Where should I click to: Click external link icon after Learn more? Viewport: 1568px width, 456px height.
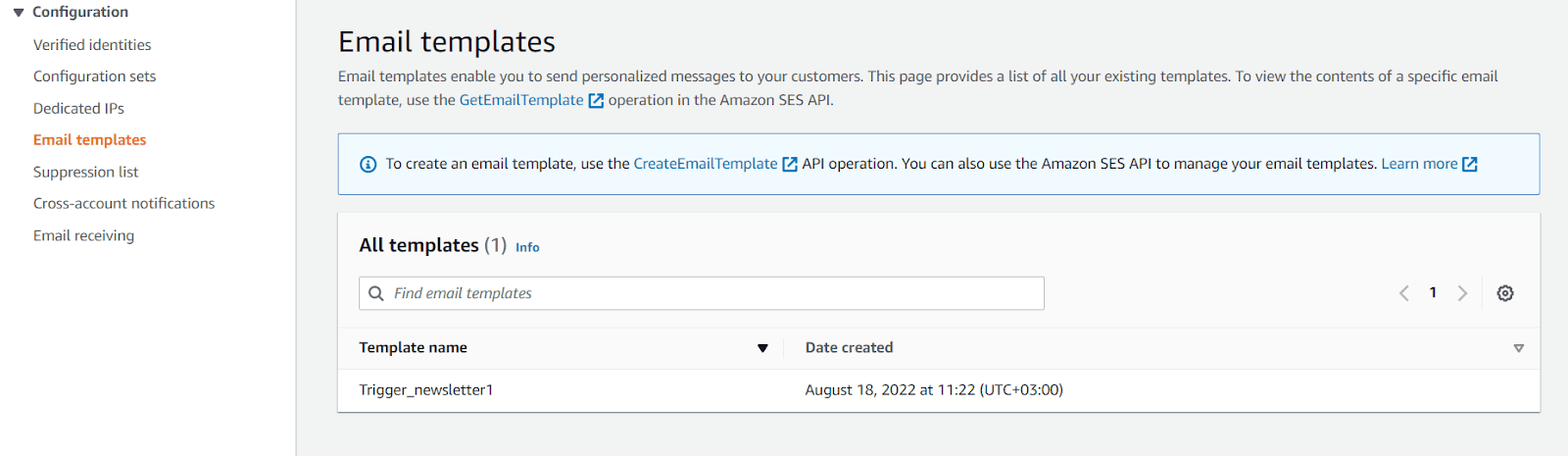pos(1470,164)
